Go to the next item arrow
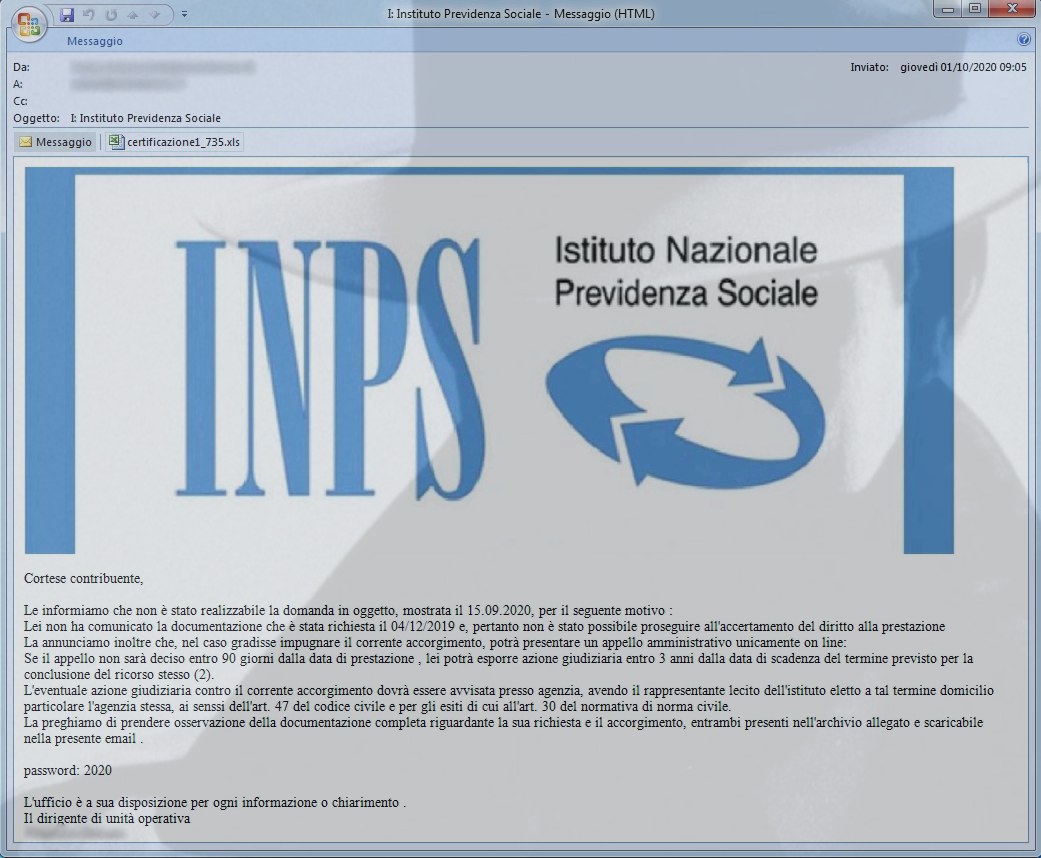Image resolution: width=1041 pixels, height=858 pixels. pyautogui.click(x=155, y=15)
